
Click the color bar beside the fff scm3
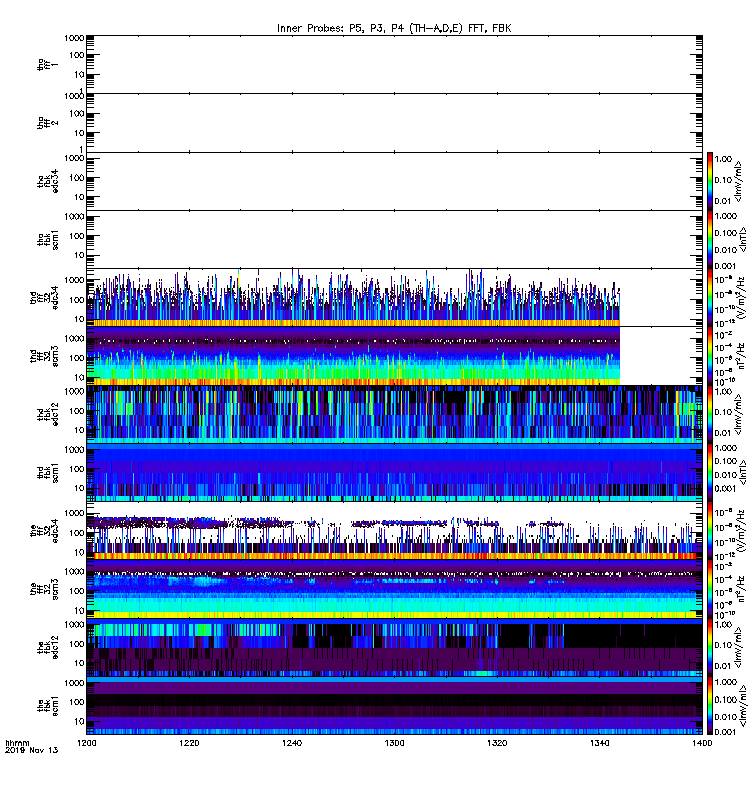[710, 589]
